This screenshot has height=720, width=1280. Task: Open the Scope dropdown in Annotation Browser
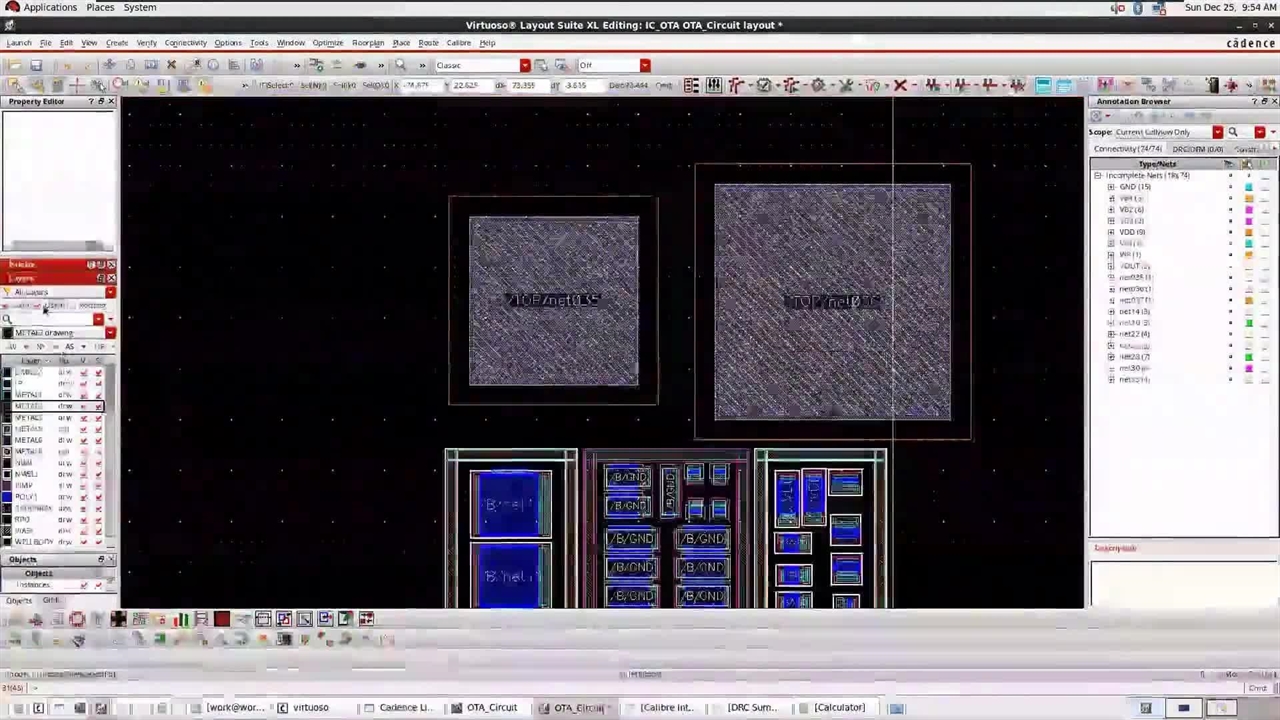coord(1217,132)
